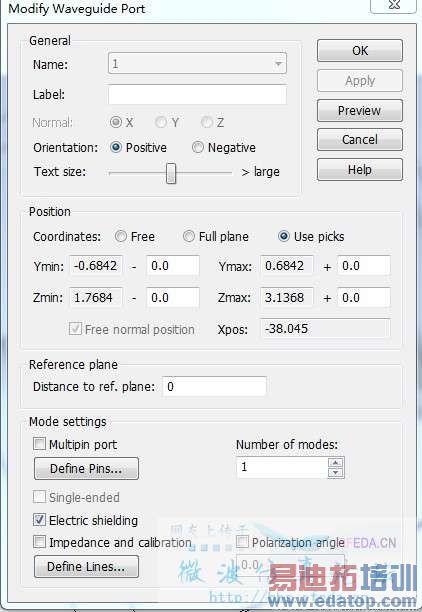This screenshot has height=612, width=422.
Task: Close the Modify Waveguide Port dialog
Action: 394,5
